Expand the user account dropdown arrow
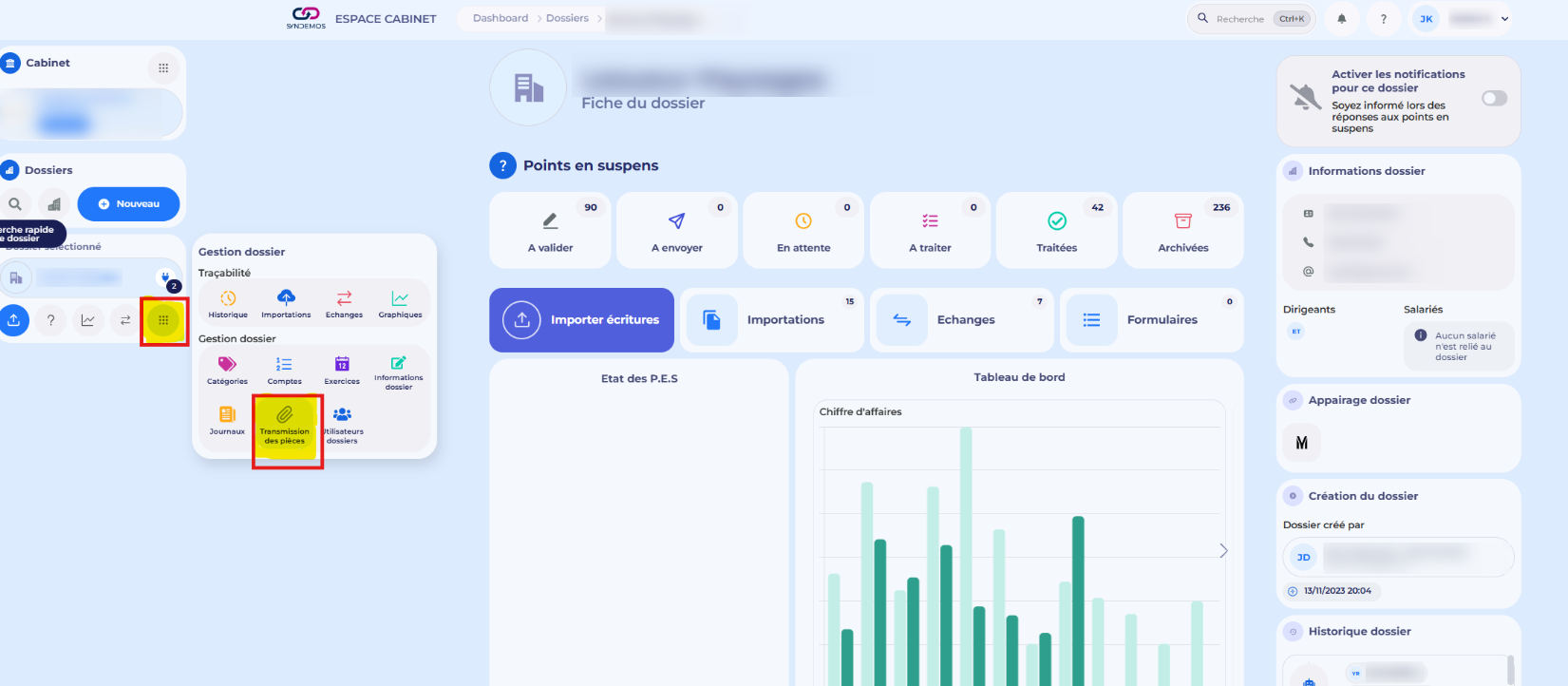This screenshot has width=1568, height=686. coord(1504,19)
